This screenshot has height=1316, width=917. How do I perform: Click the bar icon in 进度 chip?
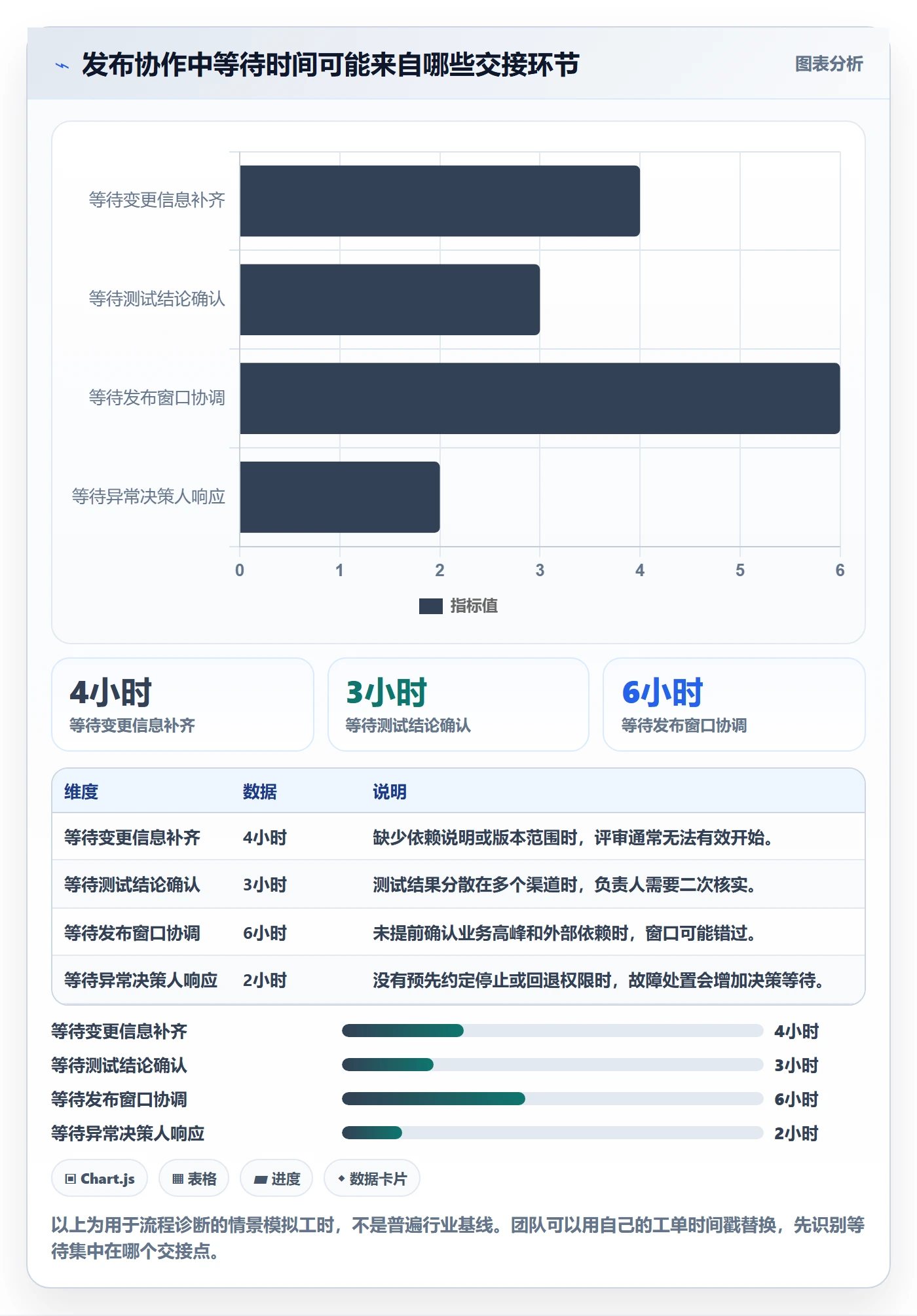click(261, 1180)
